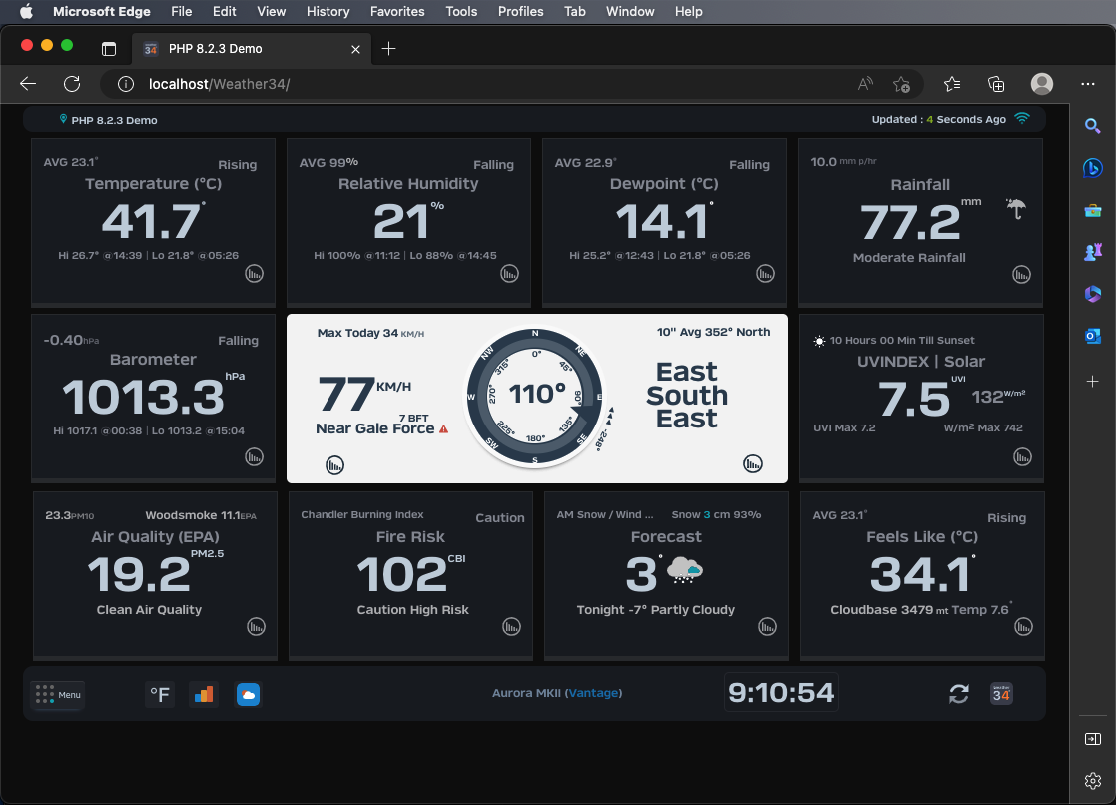The height and width of the screenshot is (805, 1116).
Task: Open Bing chat sidebar icon
Action: (1093, 168)
